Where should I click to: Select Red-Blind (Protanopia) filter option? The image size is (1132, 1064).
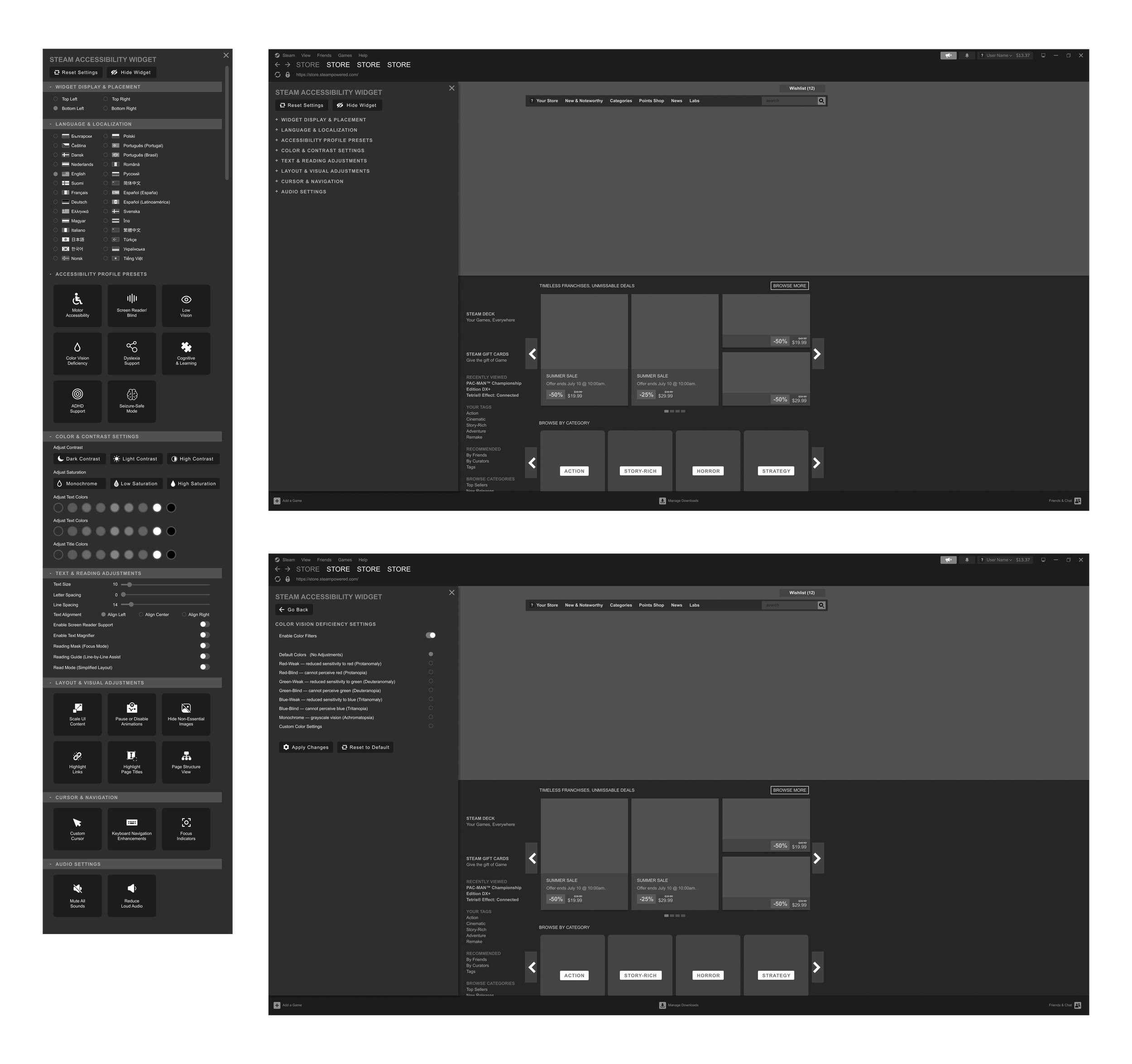(x=431, y=672)
